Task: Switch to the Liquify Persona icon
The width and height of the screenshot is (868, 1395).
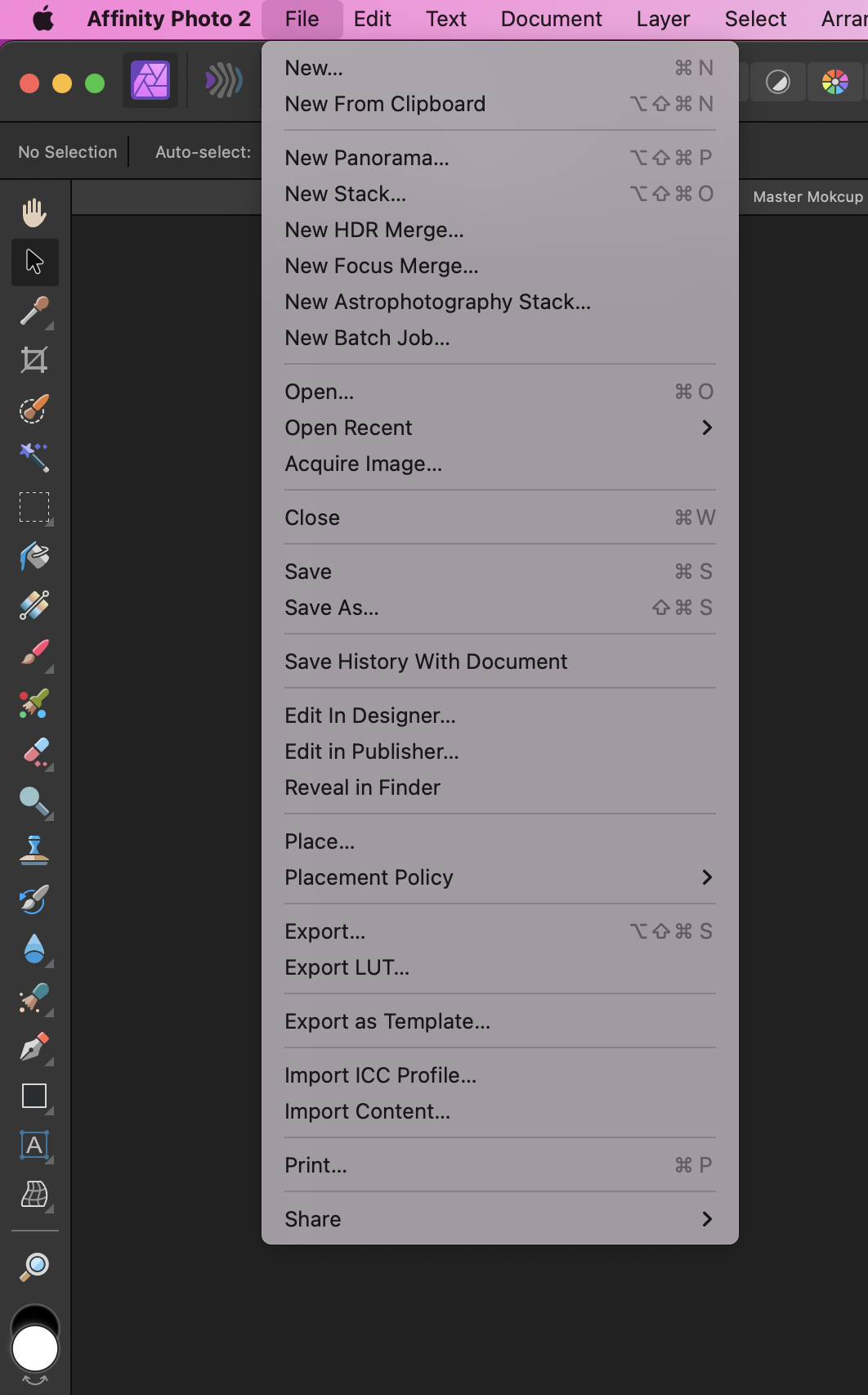Action: (223, 81)
